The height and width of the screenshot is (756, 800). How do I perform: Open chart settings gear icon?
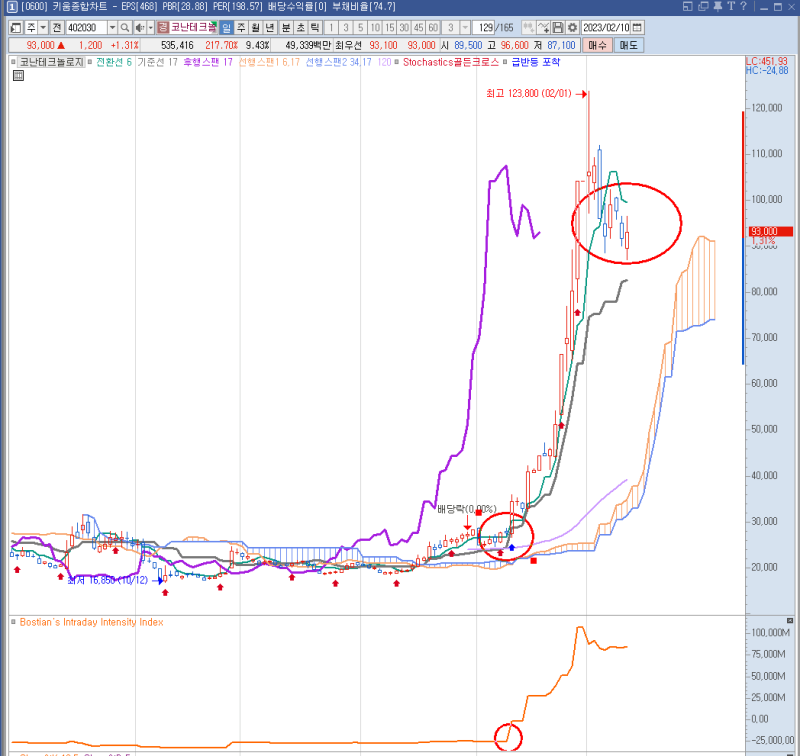pos(572,28)
